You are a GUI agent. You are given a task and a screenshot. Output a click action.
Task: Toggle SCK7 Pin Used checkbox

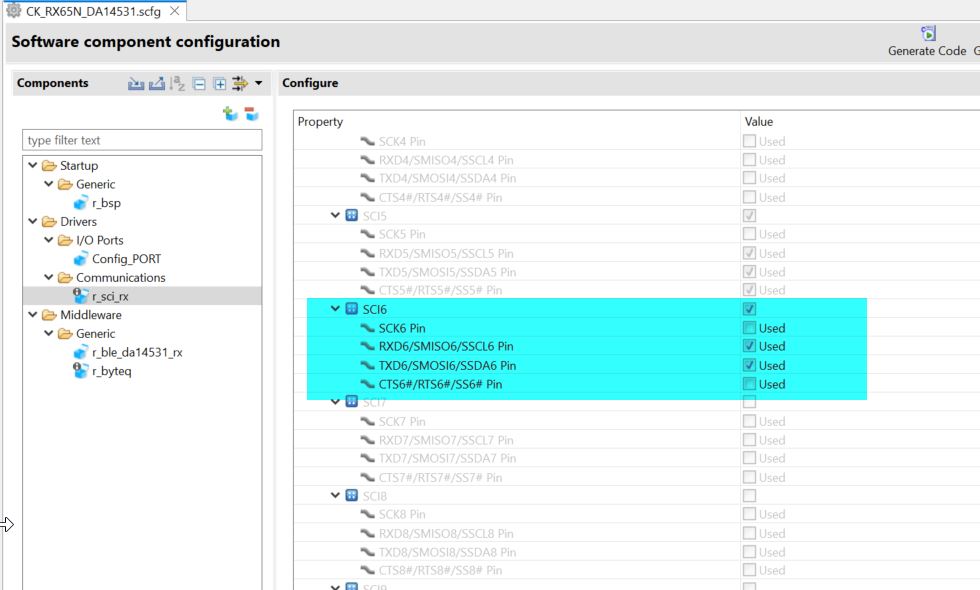749,421
